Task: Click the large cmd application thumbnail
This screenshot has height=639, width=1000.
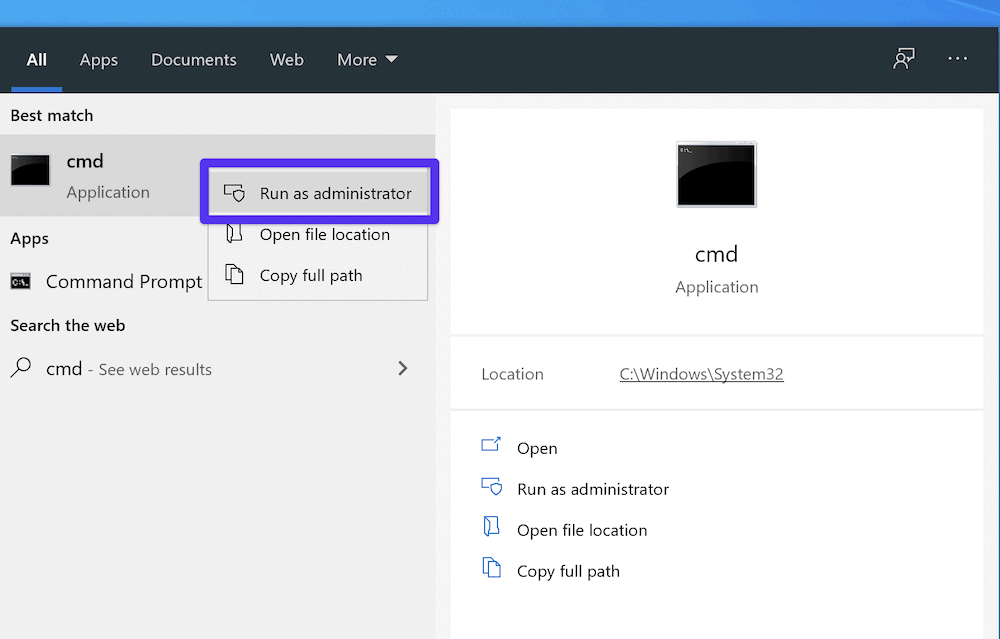Action: pyautogui.click(x=716, y=173)
